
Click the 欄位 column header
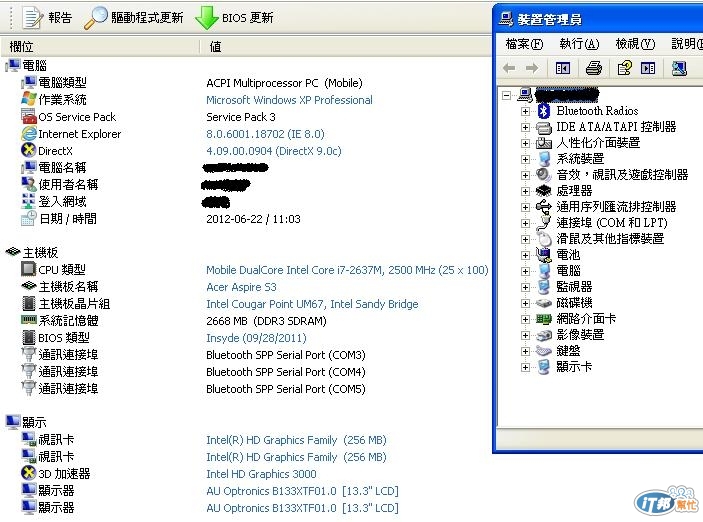point(21,46)
